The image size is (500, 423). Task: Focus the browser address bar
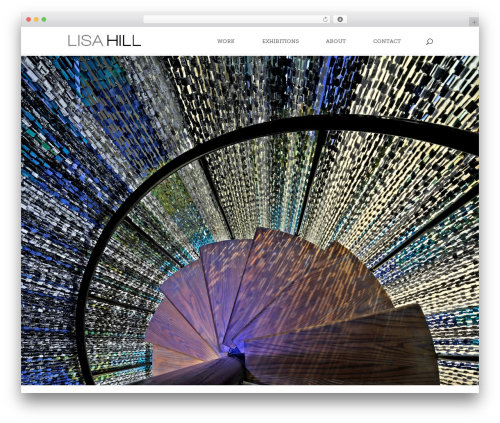point(237,19)
